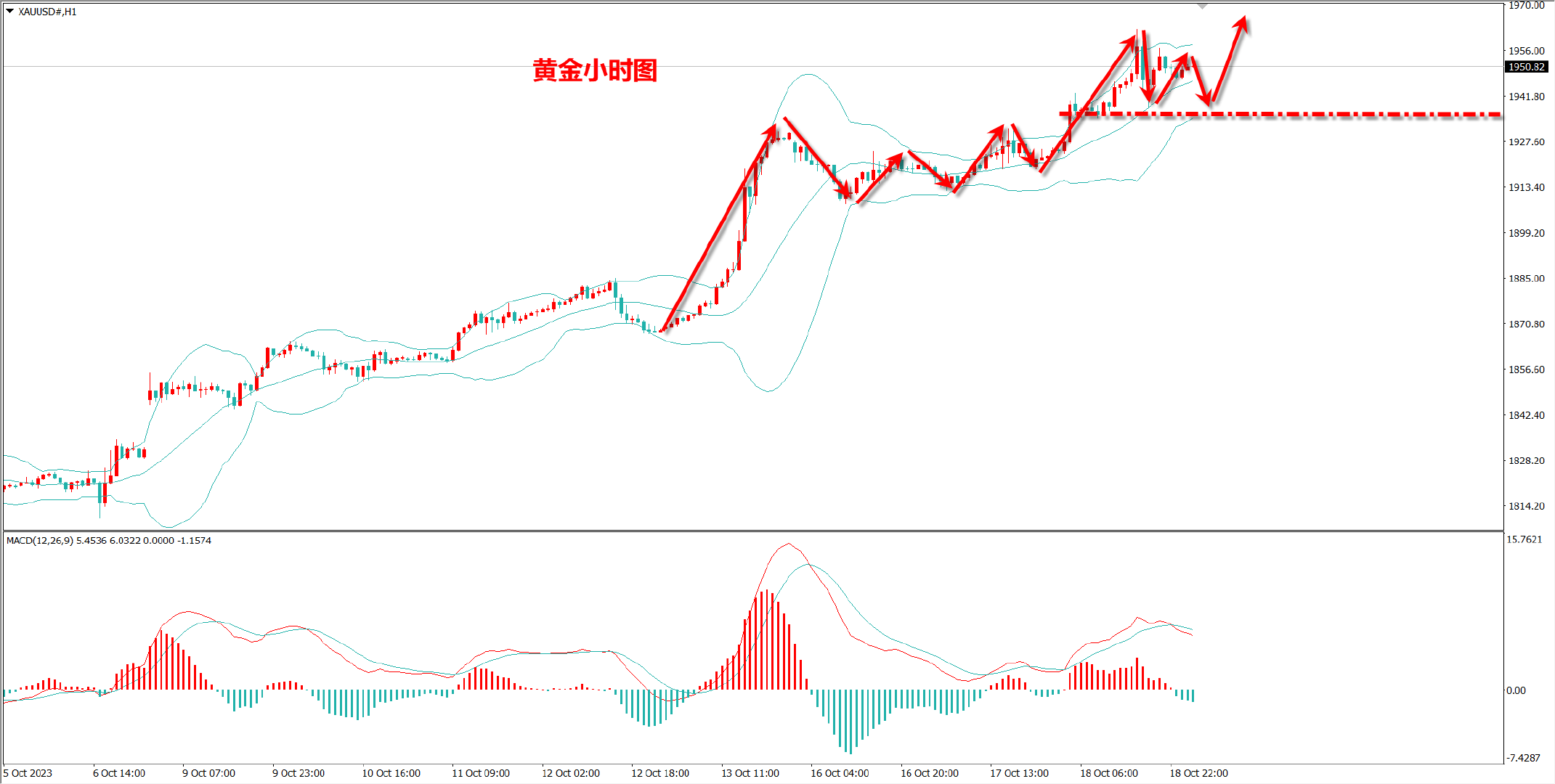Click the chart menu triangle beside XAUUSD#,H1

point(10,11)
